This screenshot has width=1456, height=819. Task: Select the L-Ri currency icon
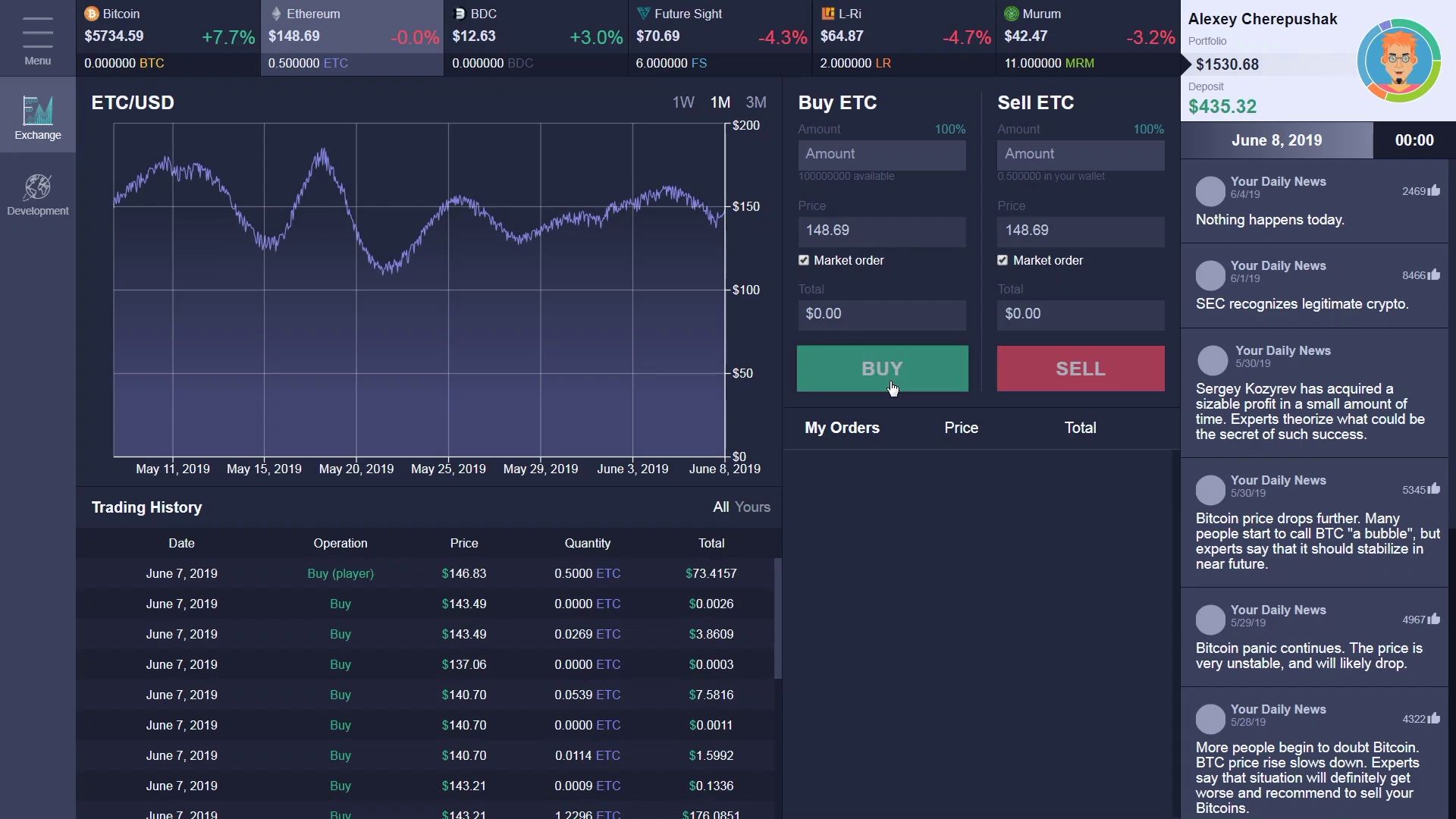(x=827, y=13)
